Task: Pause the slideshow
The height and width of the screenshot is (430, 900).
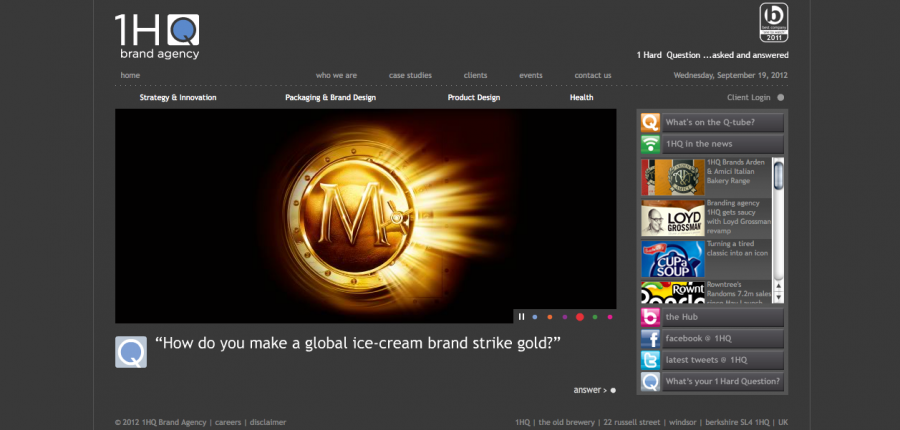Action: pyautogui.click(x=521, y=317)
